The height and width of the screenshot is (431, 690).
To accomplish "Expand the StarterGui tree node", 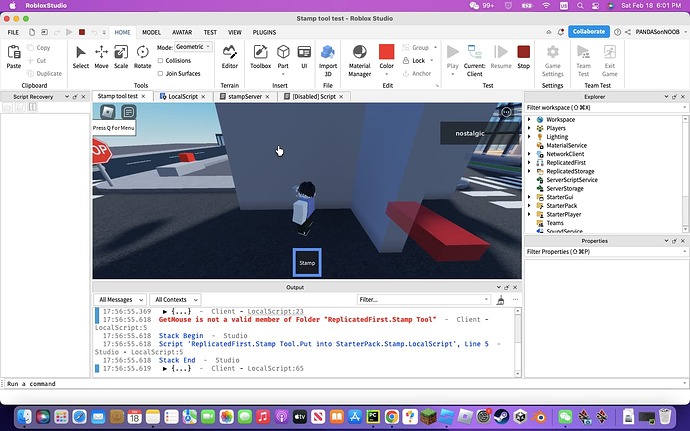I will tap(529, 197).
